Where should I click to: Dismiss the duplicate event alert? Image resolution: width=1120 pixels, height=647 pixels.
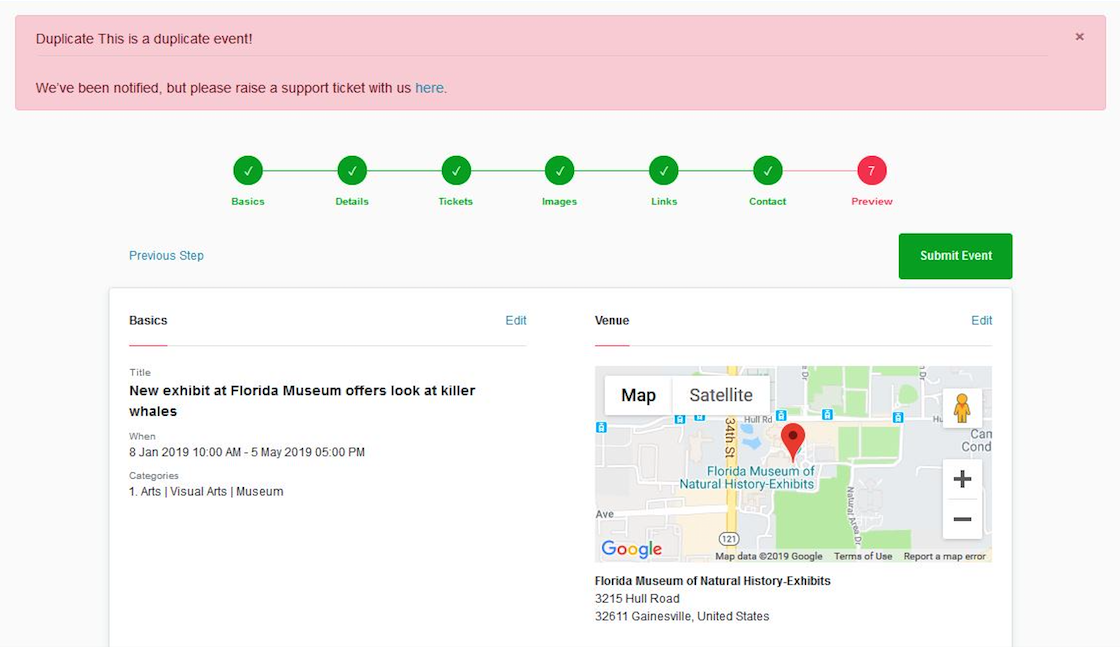1079,37
